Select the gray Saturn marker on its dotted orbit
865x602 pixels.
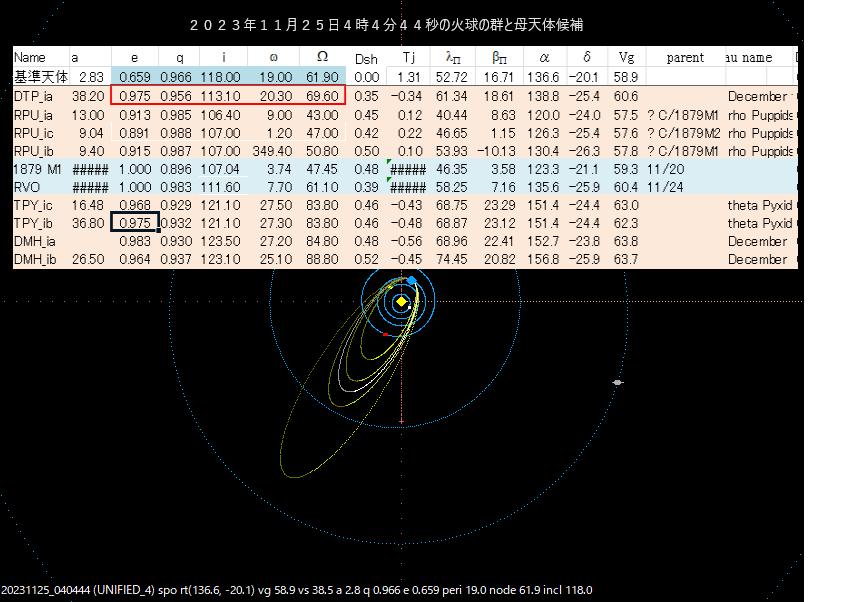(617, 380)
